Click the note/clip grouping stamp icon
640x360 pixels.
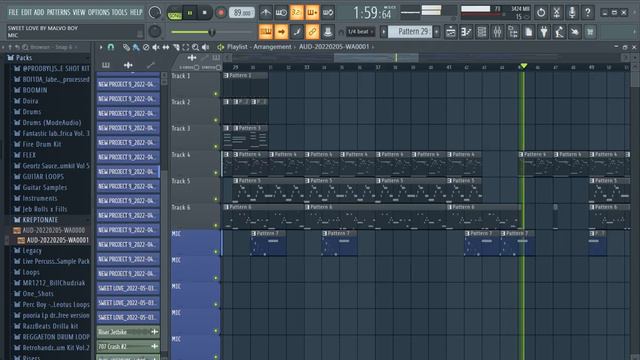pos(328,31)
